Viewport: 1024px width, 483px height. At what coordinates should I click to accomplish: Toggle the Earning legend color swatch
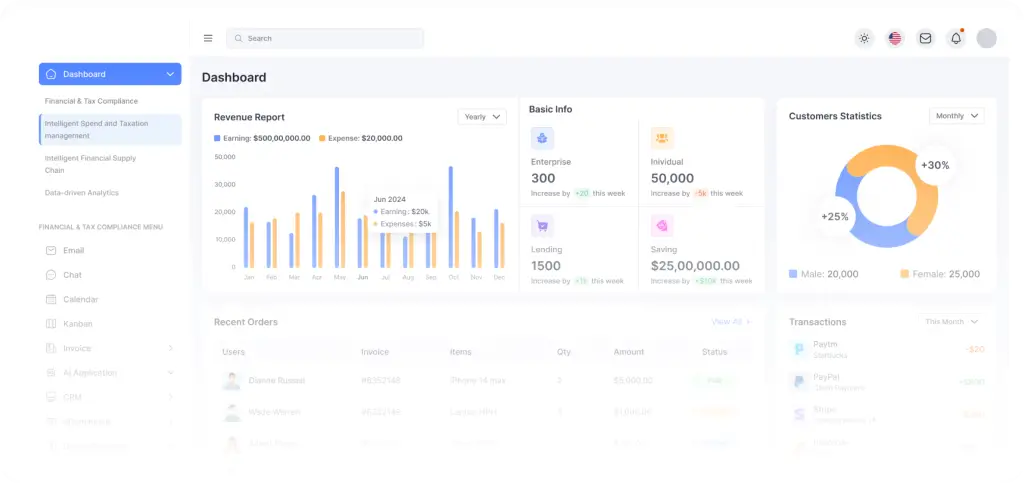click(217, 138)
